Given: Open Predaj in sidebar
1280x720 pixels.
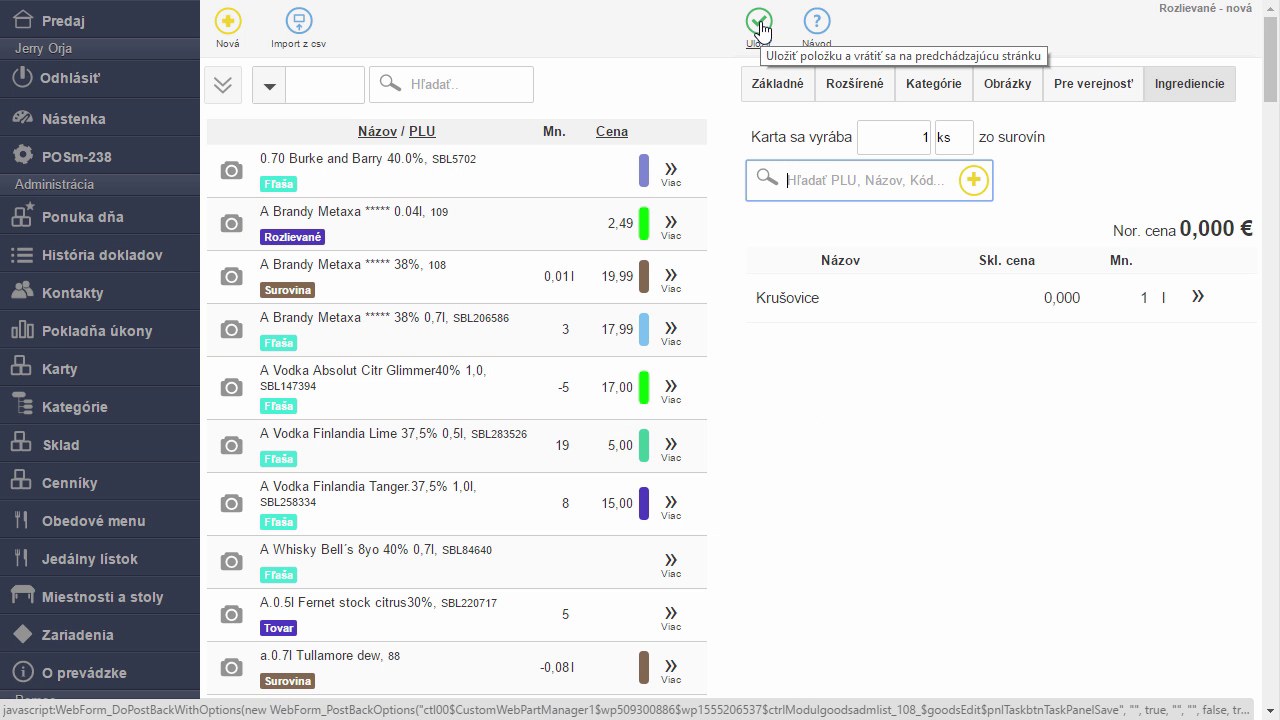Looking at the screenshot, I should [x=100, y=20].
